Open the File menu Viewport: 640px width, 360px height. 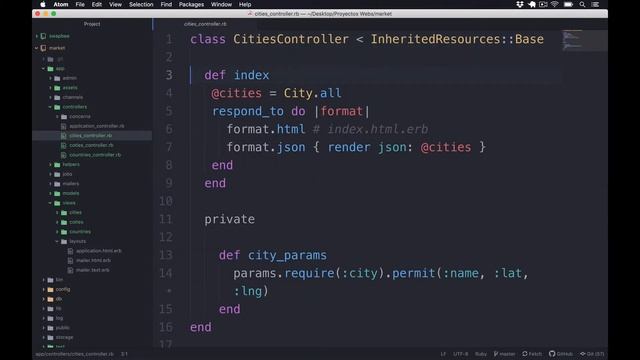coord(80,4)
